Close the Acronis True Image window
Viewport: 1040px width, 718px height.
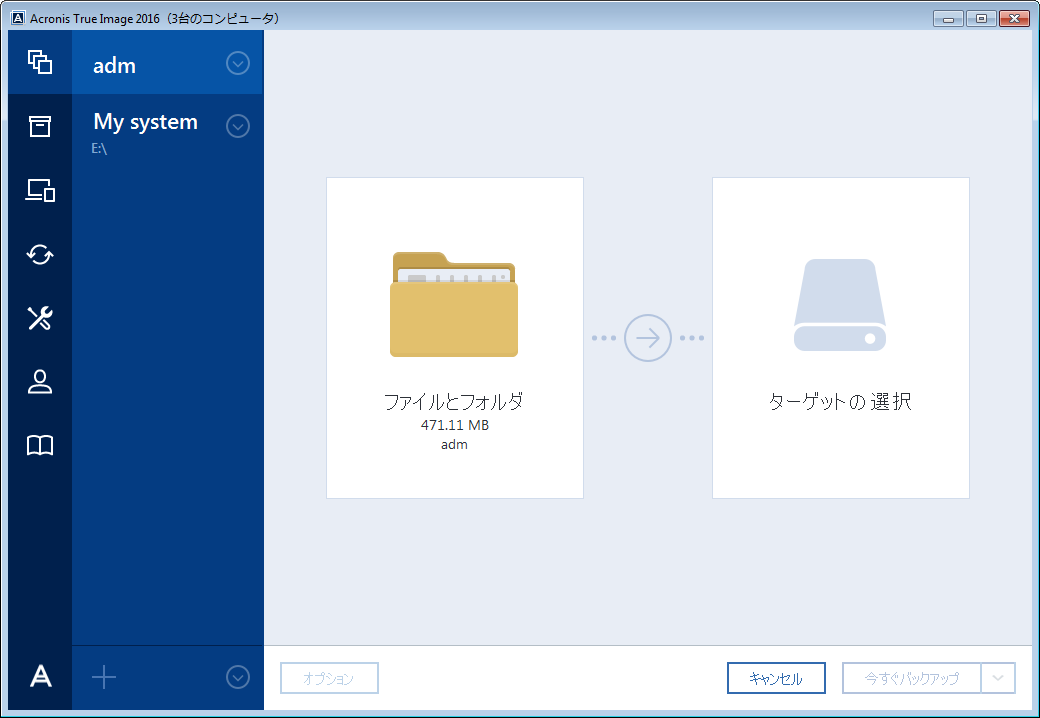1014,19
